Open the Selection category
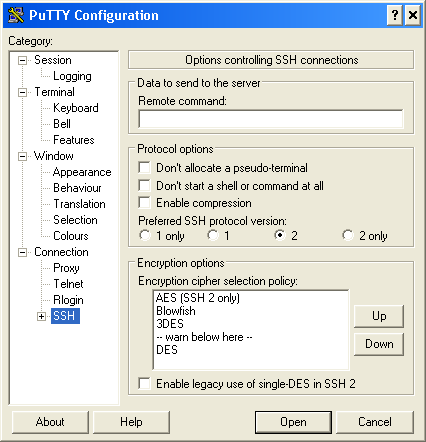426x442 pixels. [x=75, y=220]
